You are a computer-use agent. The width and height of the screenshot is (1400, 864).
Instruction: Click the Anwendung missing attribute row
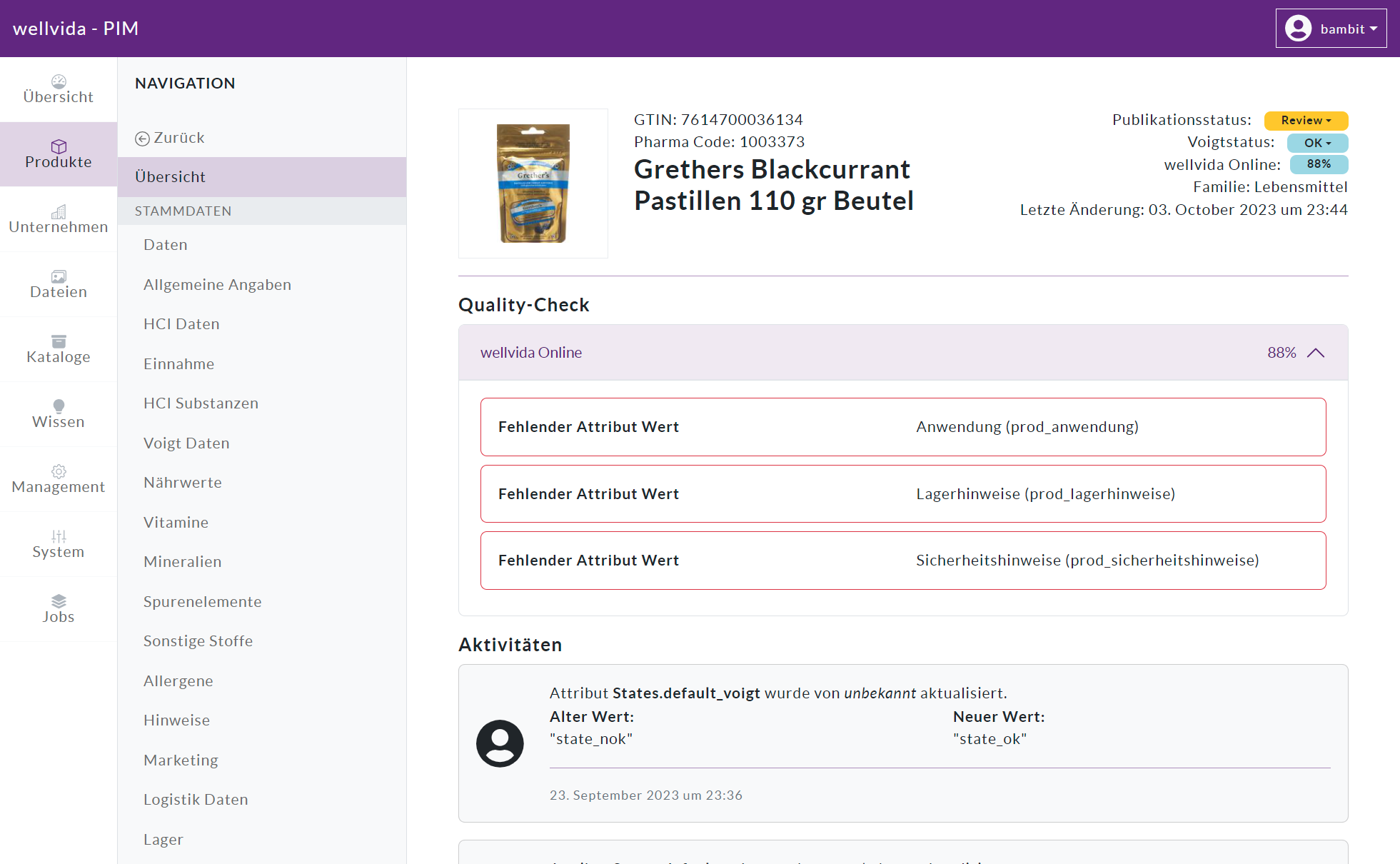pos(903,427)
